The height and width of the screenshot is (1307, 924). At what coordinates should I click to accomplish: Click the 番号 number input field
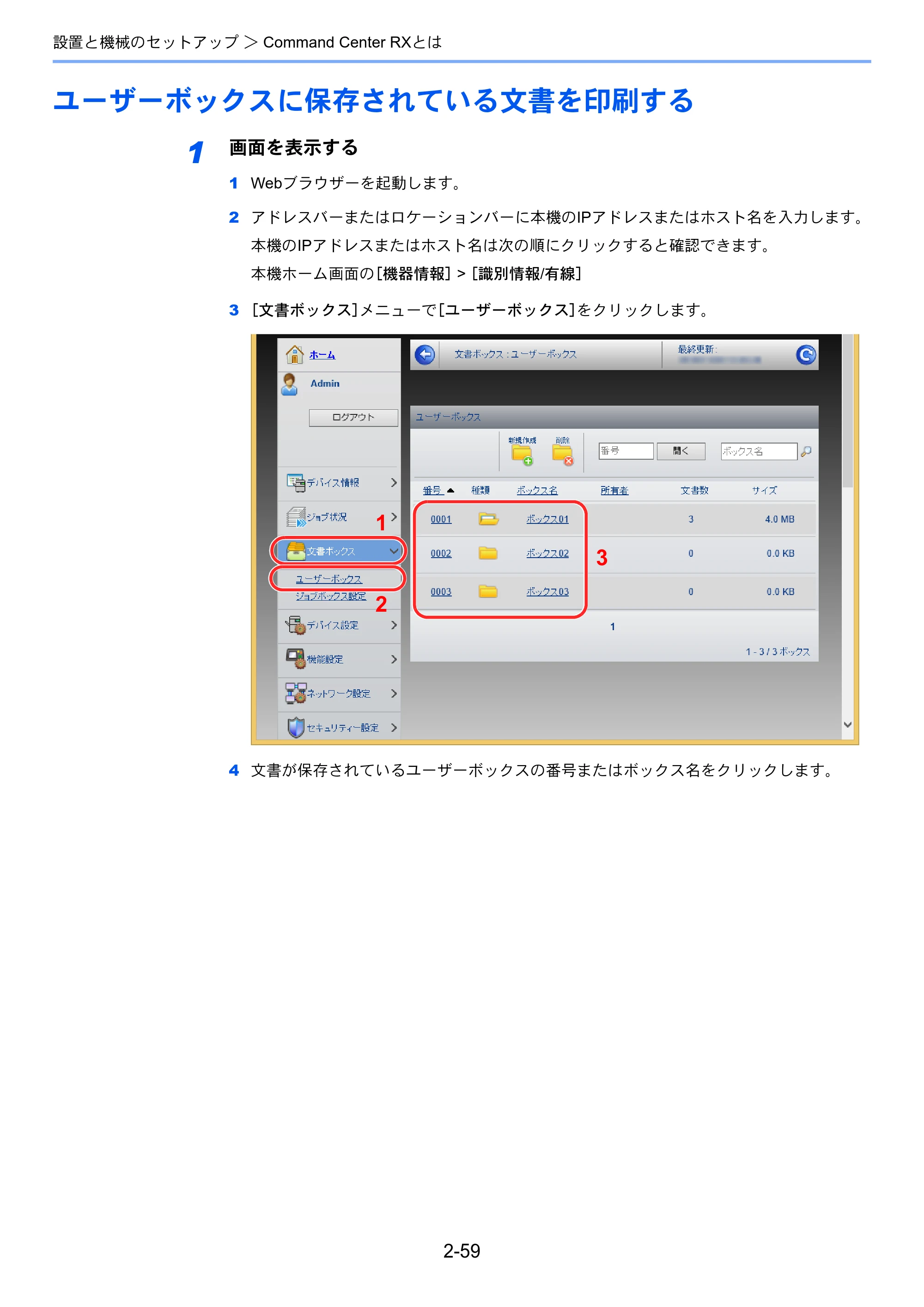tap(626, 451)
